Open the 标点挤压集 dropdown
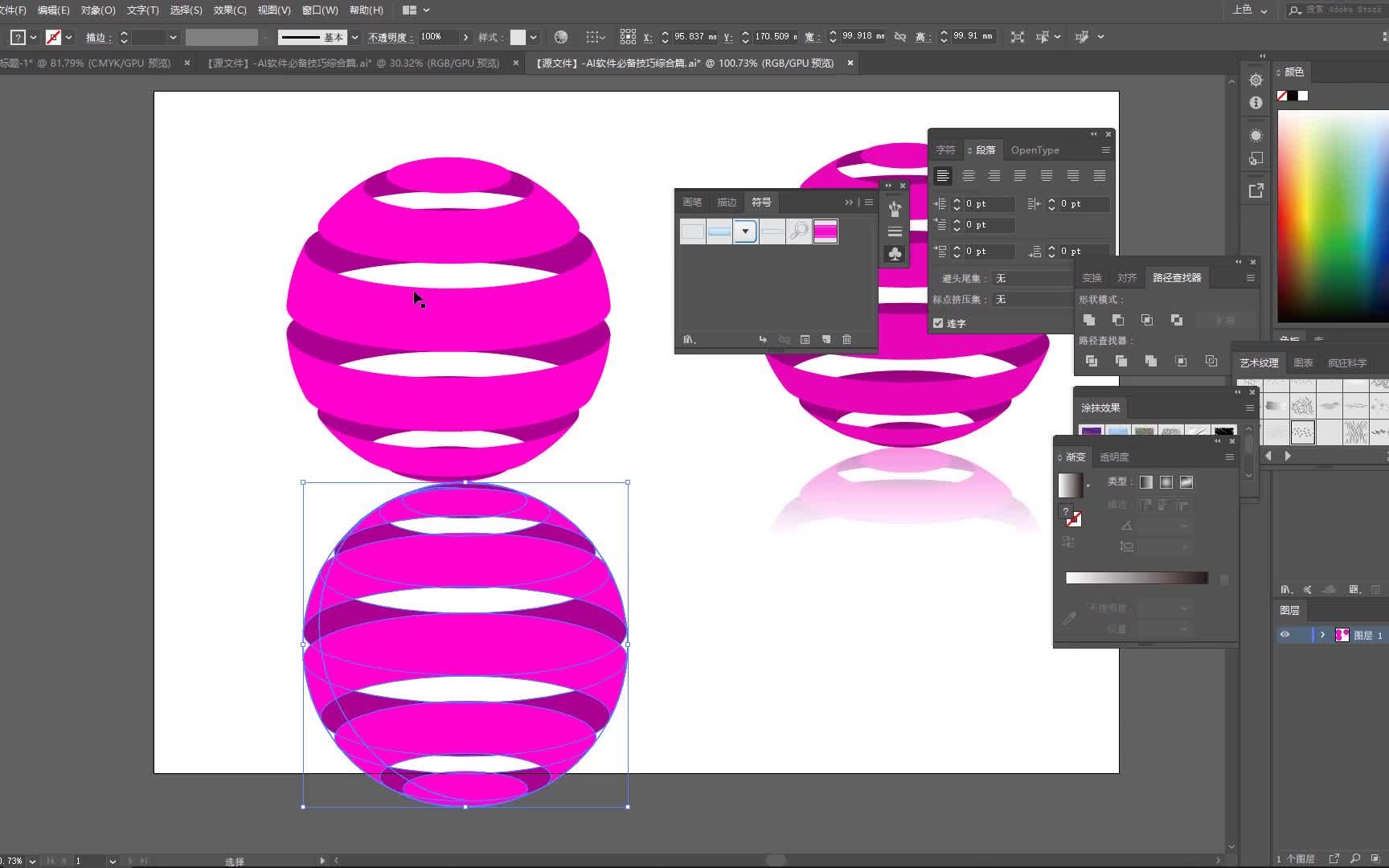The width and height of the screenshot is (1389, 868). 1035,300
